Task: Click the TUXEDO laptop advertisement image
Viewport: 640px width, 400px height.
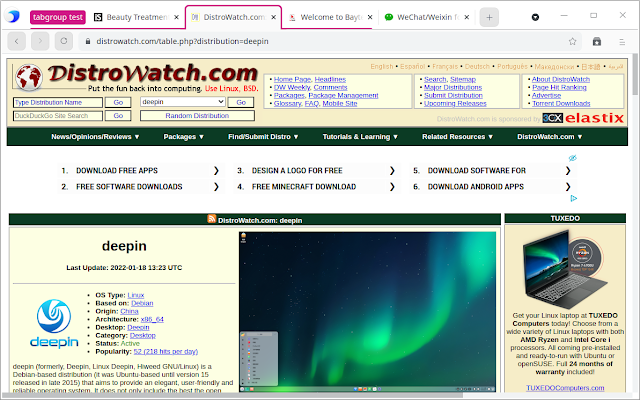Action: 565,269
